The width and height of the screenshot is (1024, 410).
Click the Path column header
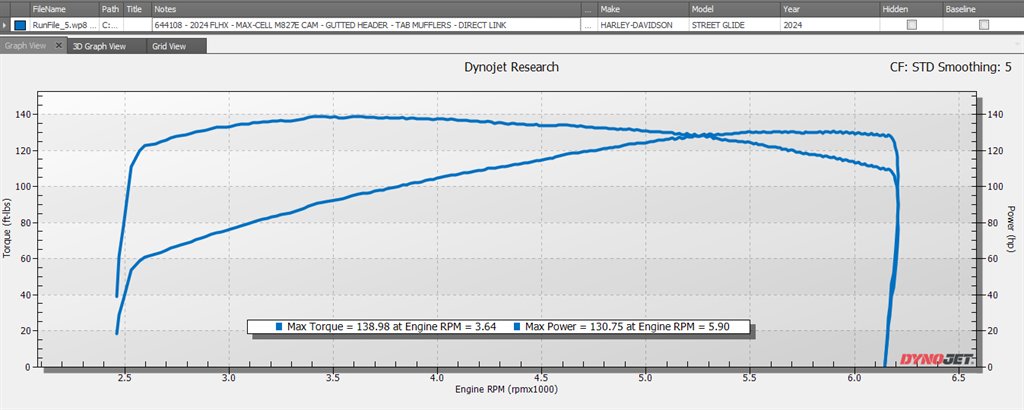click(111, 9)
